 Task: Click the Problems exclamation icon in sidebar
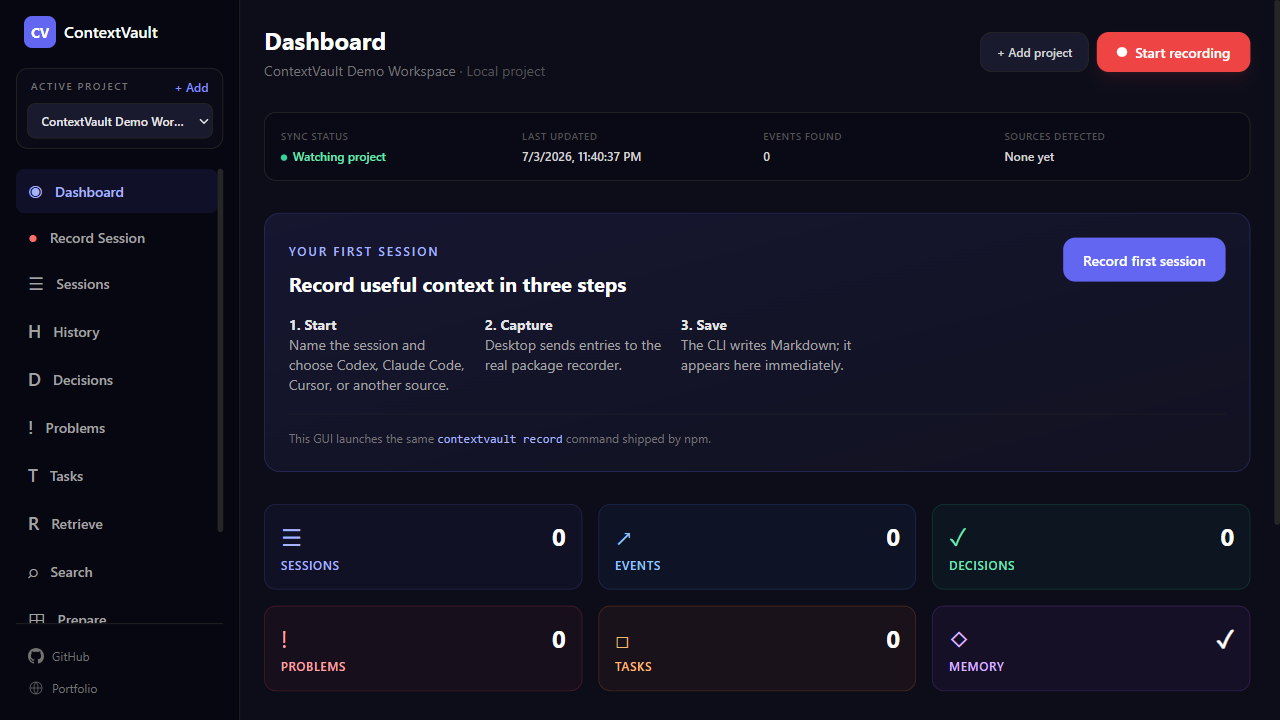[31, 428]
